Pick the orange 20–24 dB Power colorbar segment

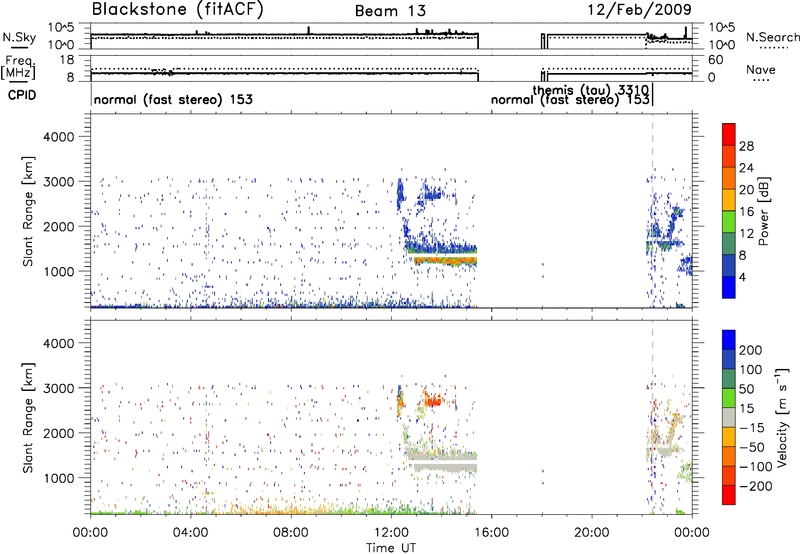[x=729, y=179]
